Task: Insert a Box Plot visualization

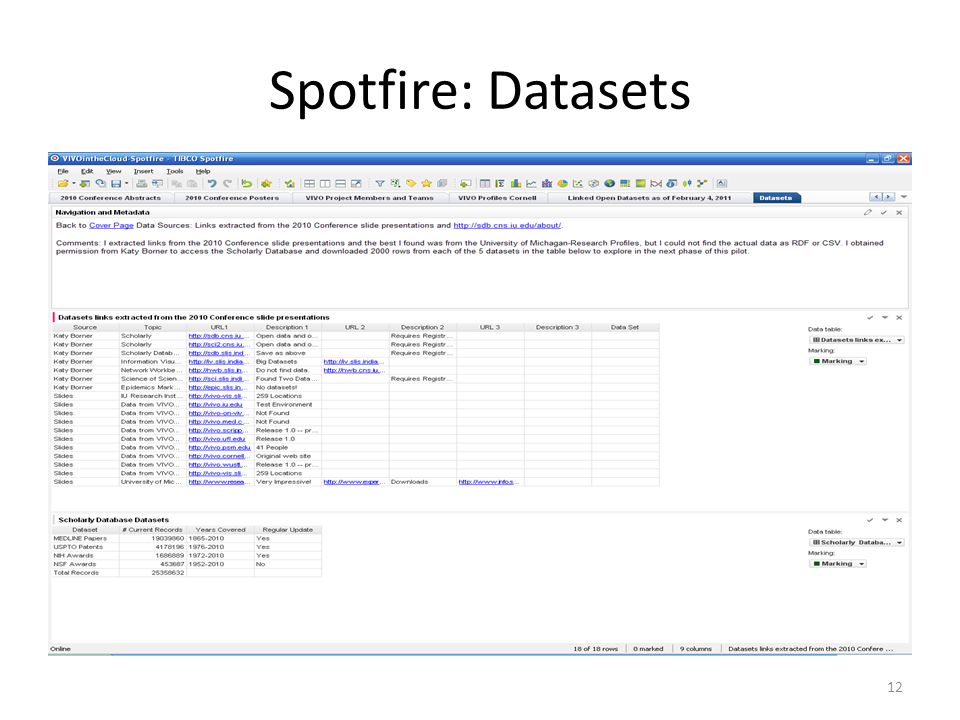Action: pyautogui.click(x=687, y=184)
